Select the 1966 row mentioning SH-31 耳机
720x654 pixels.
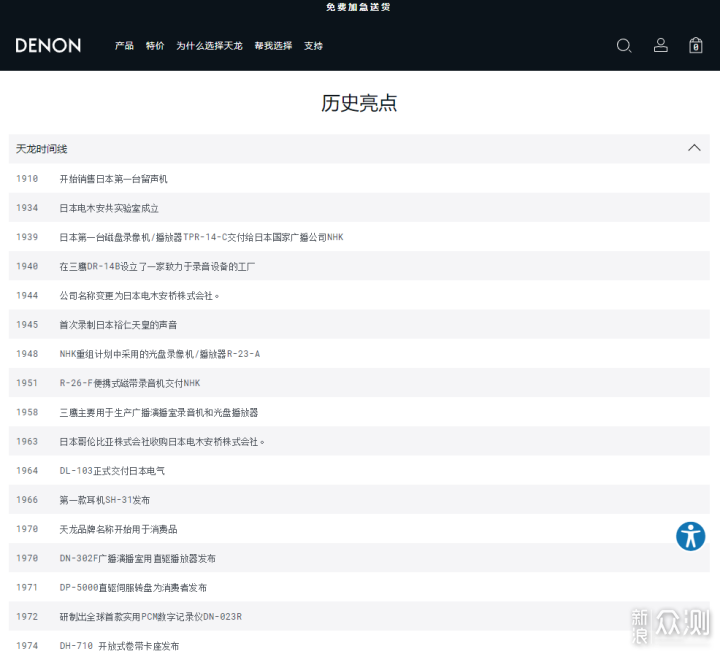coord(359,499)
